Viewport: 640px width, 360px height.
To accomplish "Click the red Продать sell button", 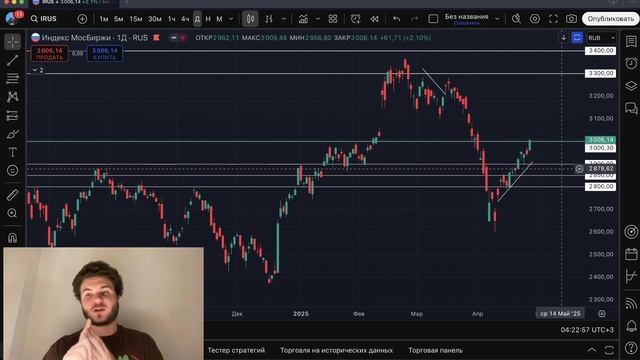I will click(49, 54).
